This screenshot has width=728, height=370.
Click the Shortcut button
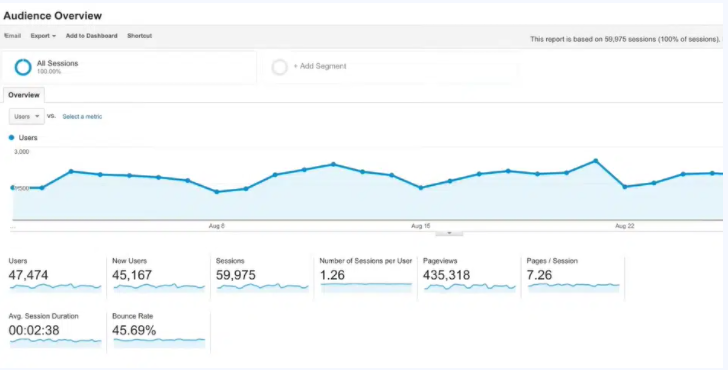139,36
